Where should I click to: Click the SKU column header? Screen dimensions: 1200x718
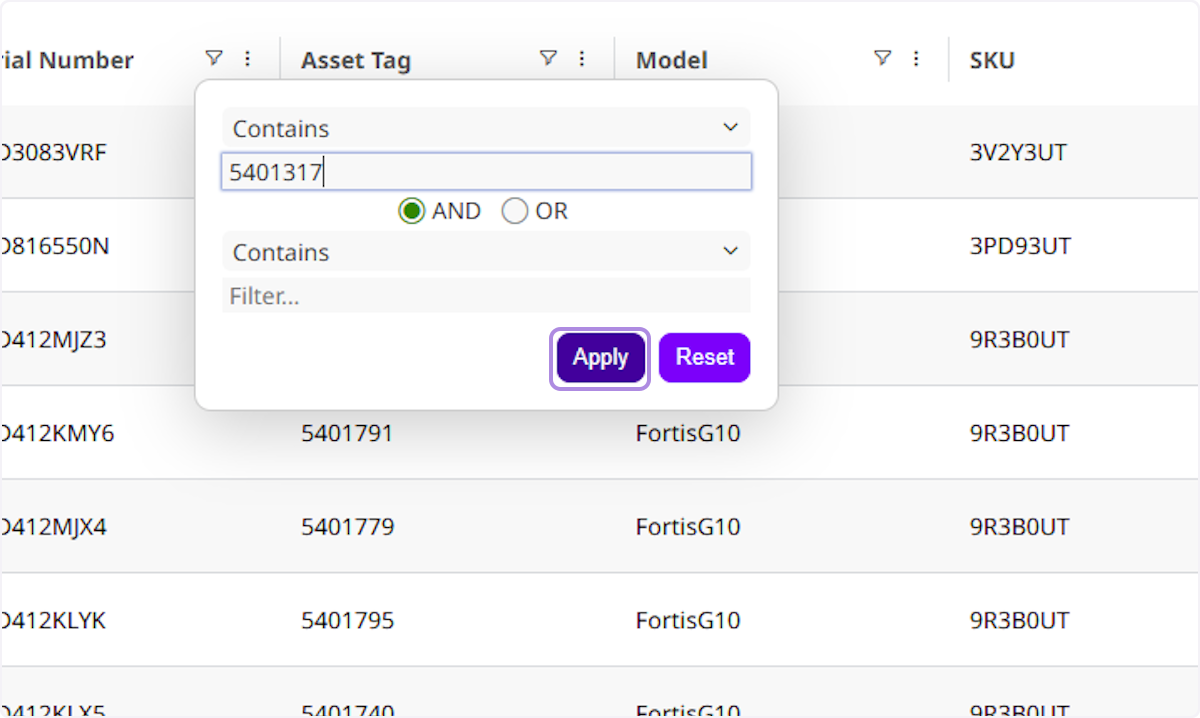[992, 60]
